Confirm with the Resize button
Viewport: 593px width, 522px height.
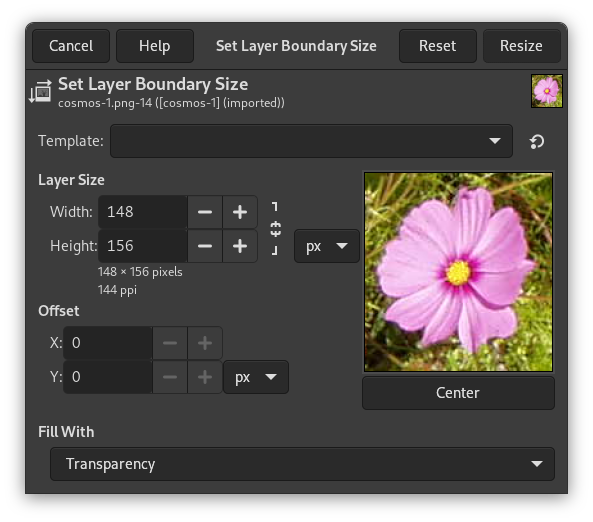coord(521,46)
